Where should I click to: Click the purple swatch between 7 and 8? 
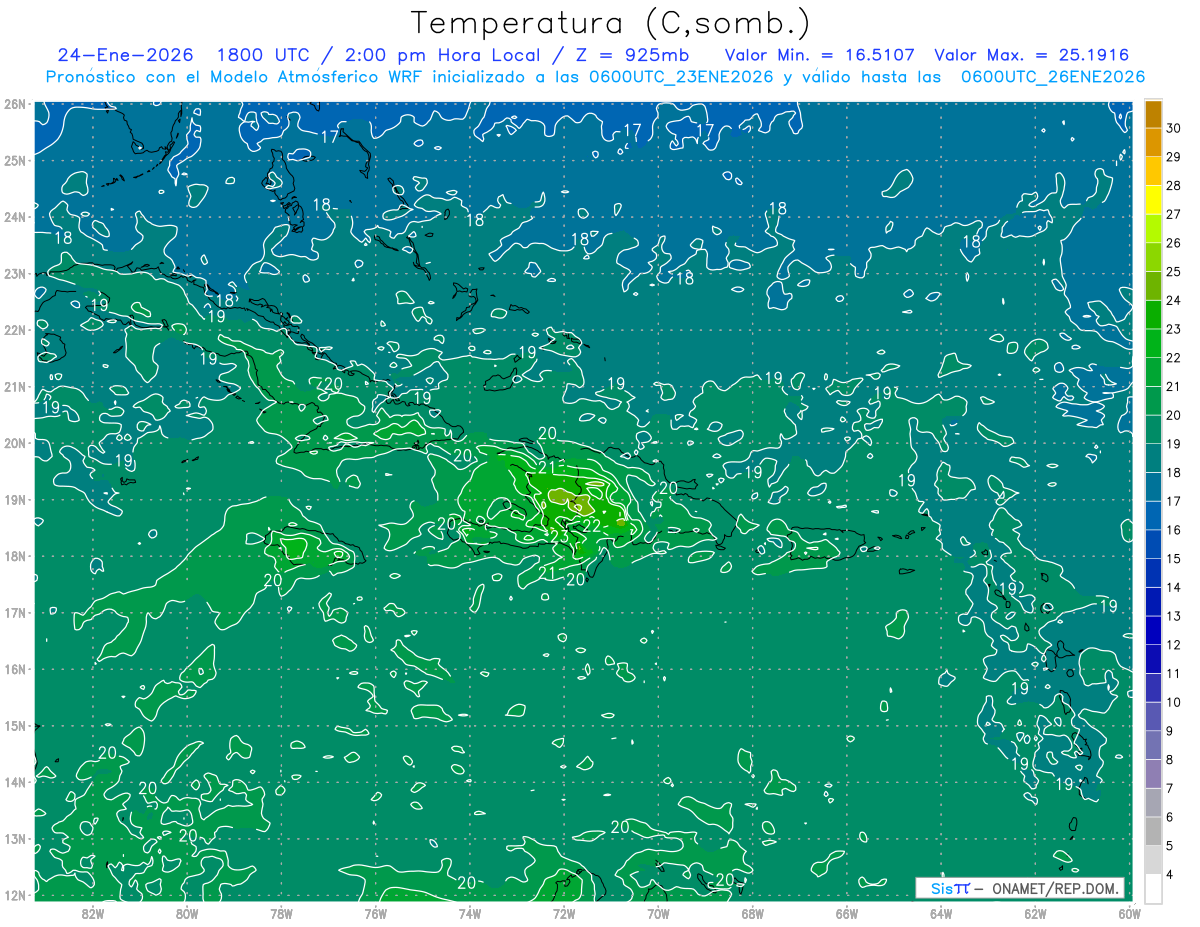click(1153, 773)
